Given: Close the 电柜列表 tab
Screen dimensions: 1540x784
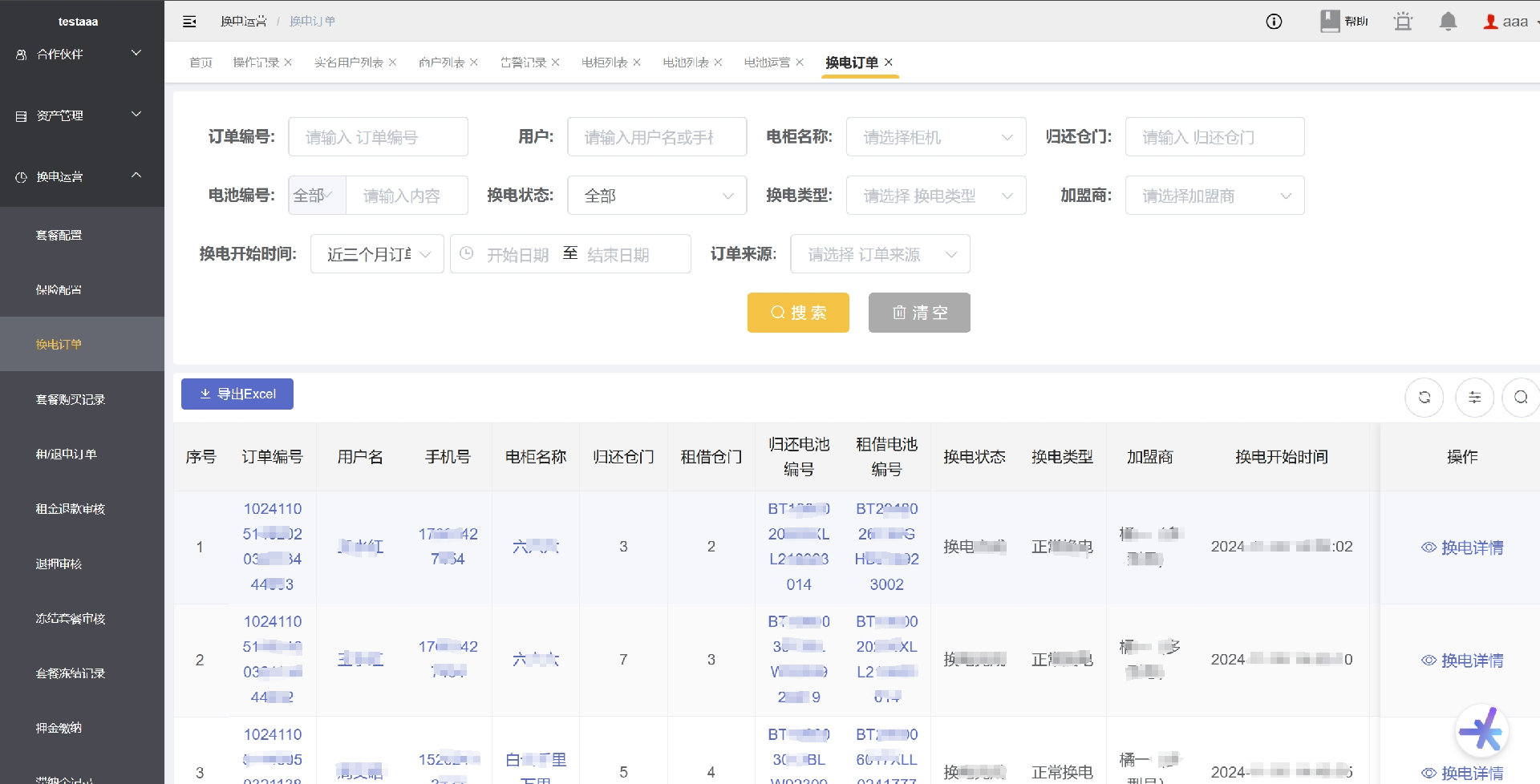Looking at the screenshot, I should click(x=637, y=63).
